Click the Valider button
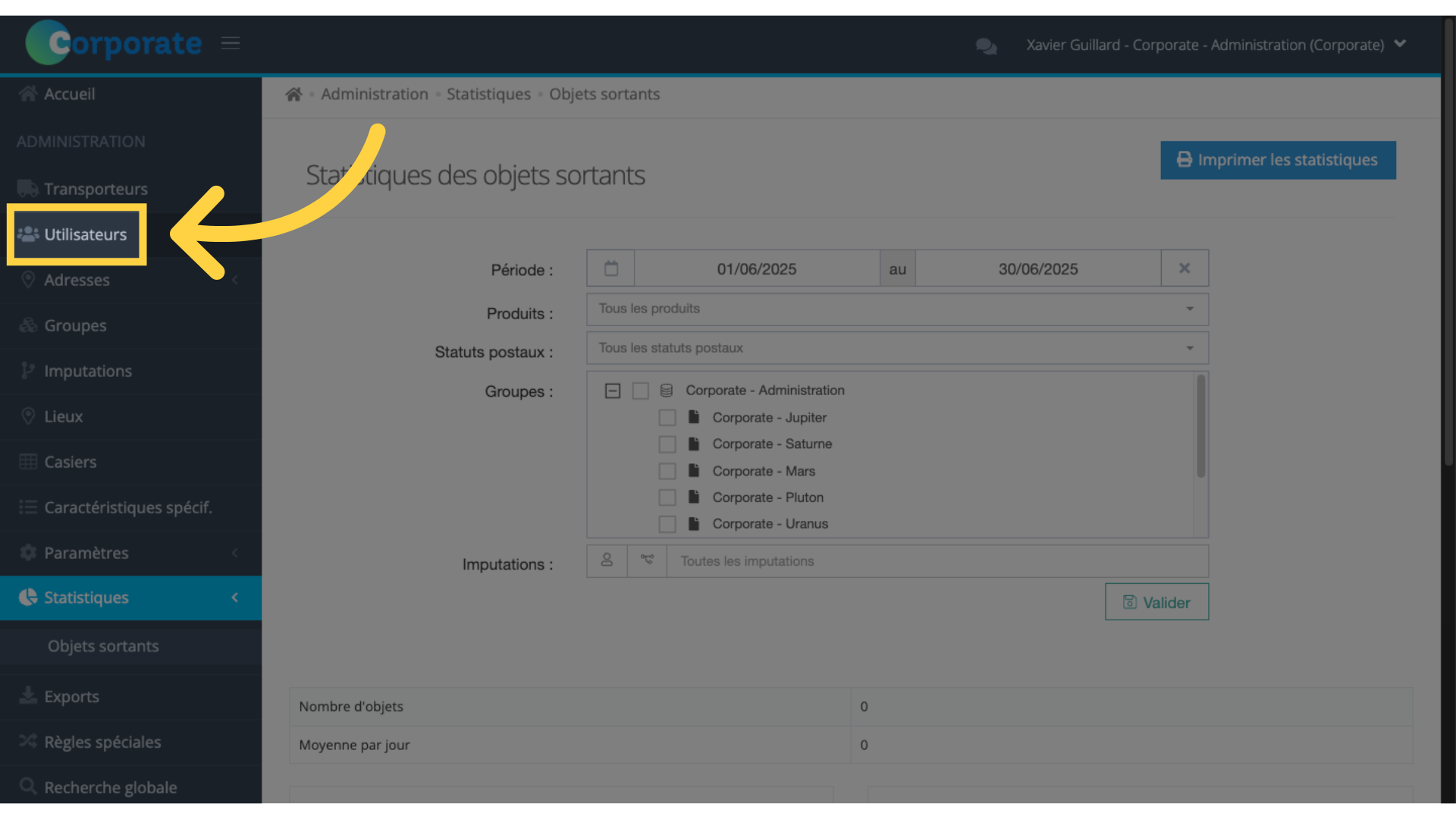 pyautogui.click(x=1156, y=602)
